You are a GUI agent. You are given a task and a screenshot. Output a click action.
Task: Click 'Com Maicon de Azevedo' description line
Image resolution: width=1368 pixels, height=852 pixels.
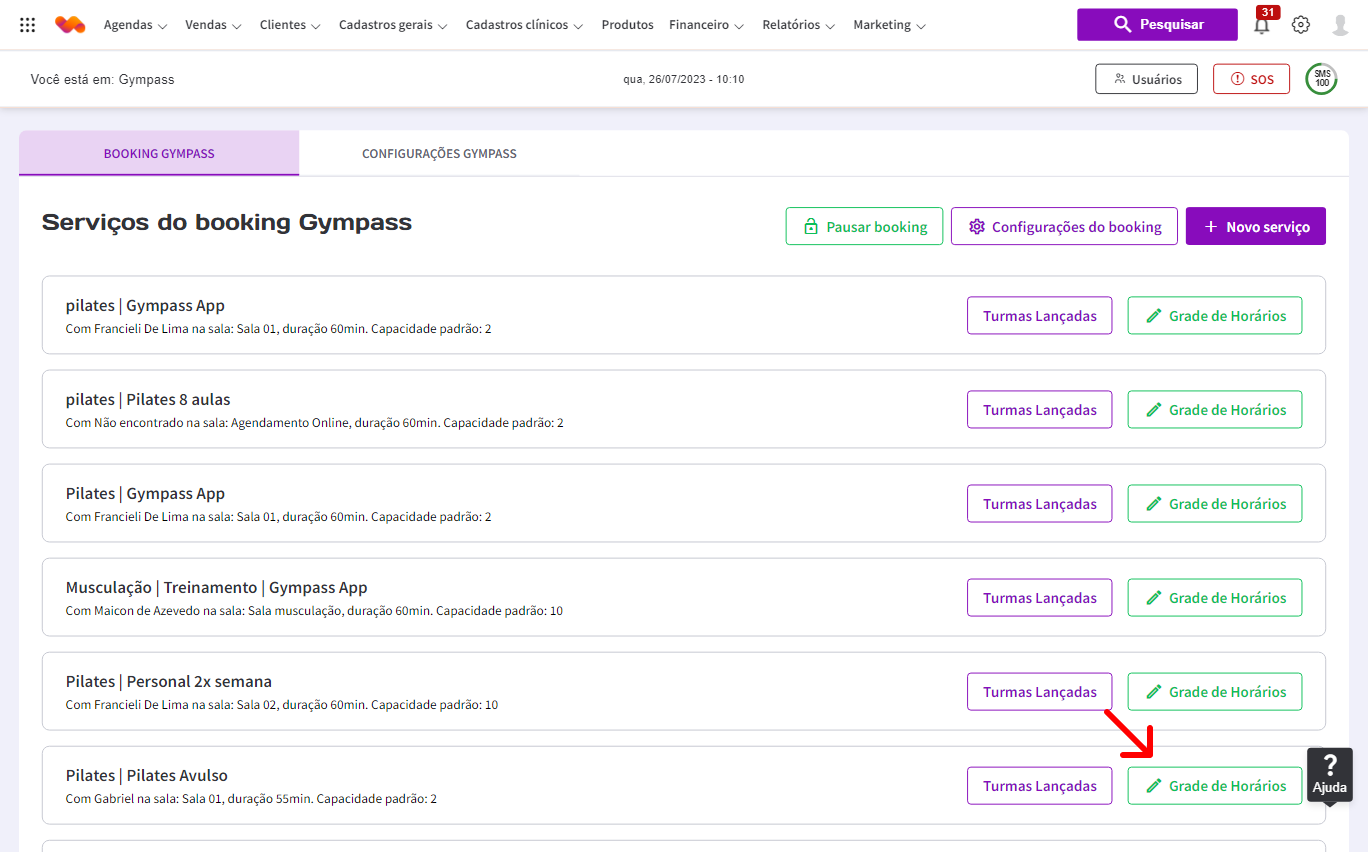314,611
